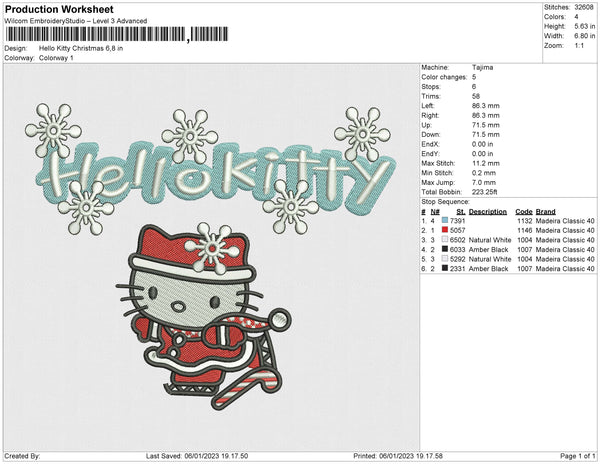Click the 'Up:' label
Screen dimensions: 600x464
[x=426, y=125]
